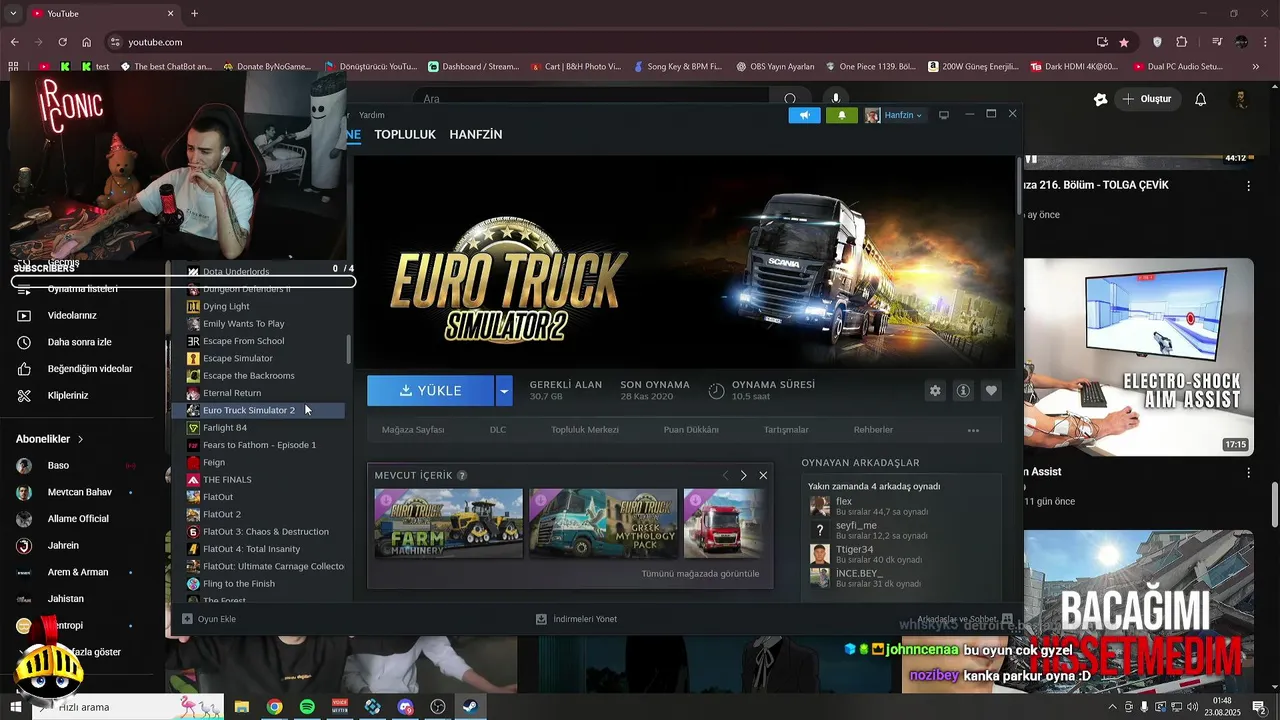This screenshot has width=1280, height=720.
Task: Open Mevcut İçerik help question mark
Action: click(x=462, y=475)
